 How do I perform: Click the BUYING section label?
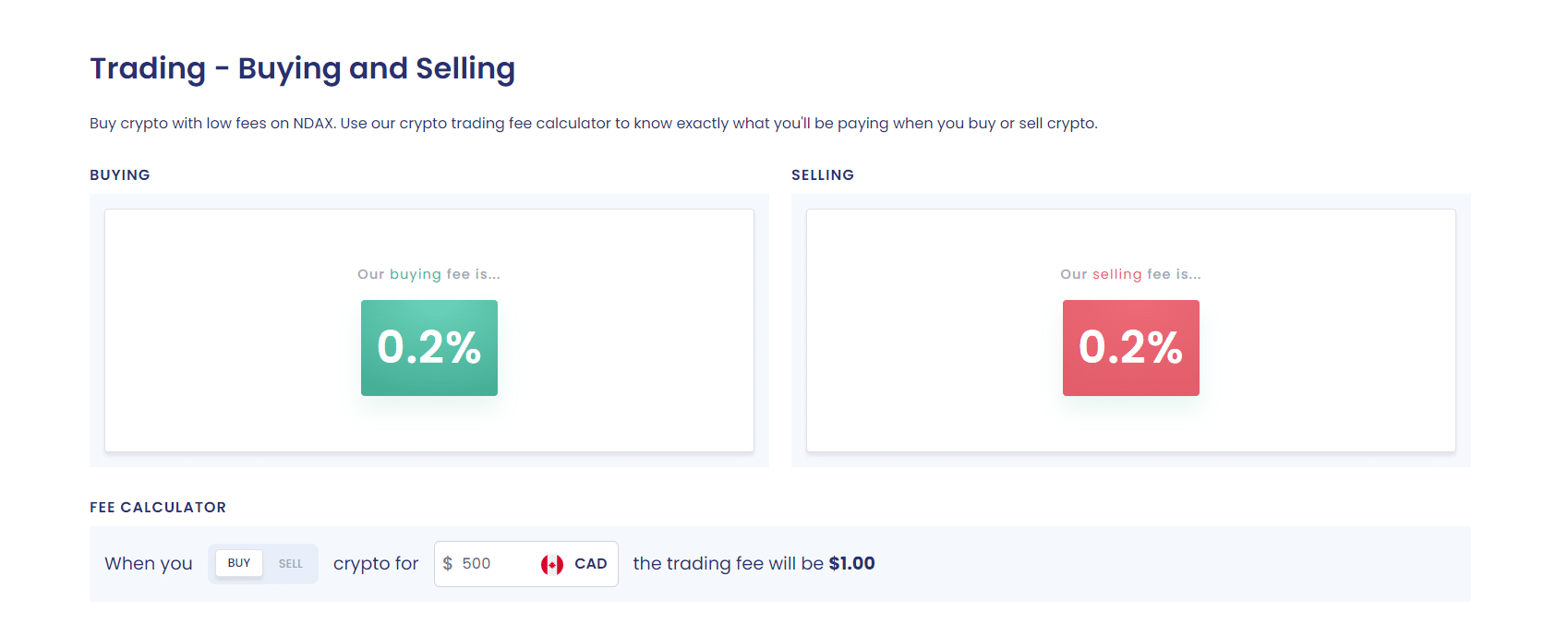[x=120, y=175]
